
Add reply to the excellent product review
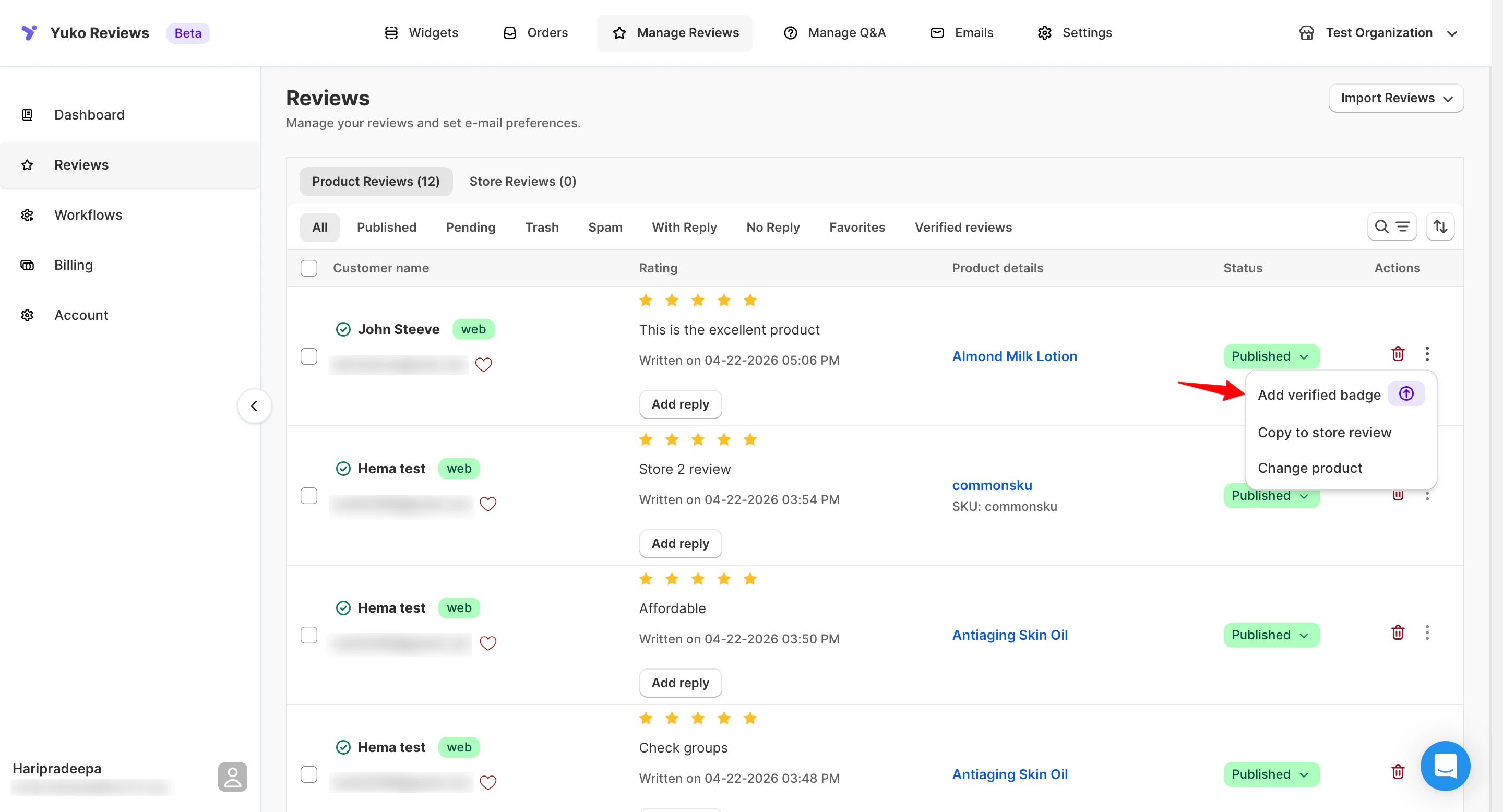[x=681, y=404]
